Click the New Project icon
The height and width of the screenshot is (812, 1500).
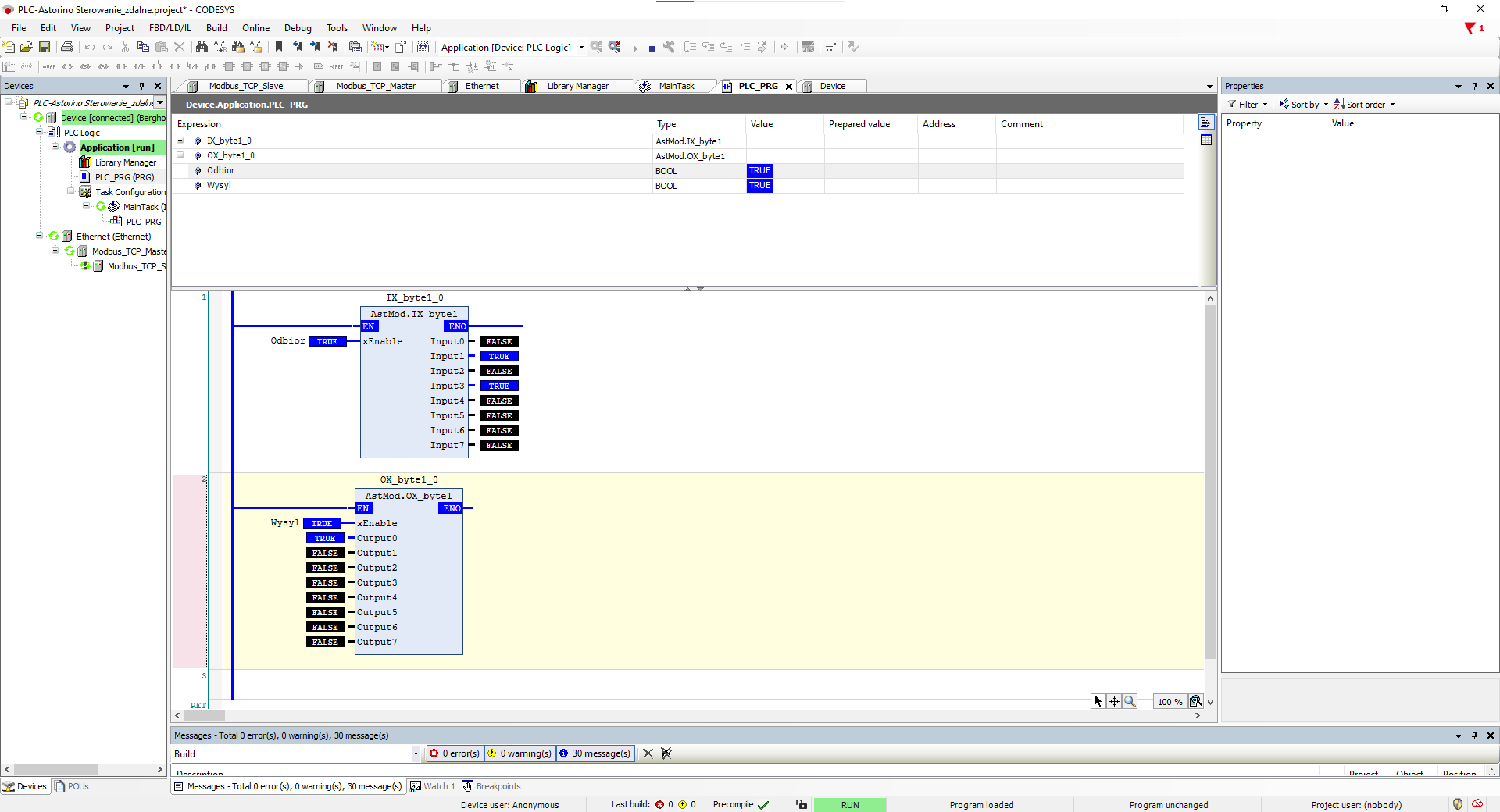pos(9,47)
